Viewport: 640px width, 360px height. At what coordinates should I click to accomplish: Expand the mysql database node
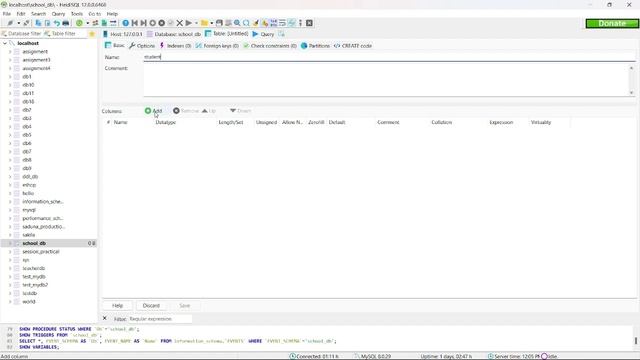tap(10, 210)
